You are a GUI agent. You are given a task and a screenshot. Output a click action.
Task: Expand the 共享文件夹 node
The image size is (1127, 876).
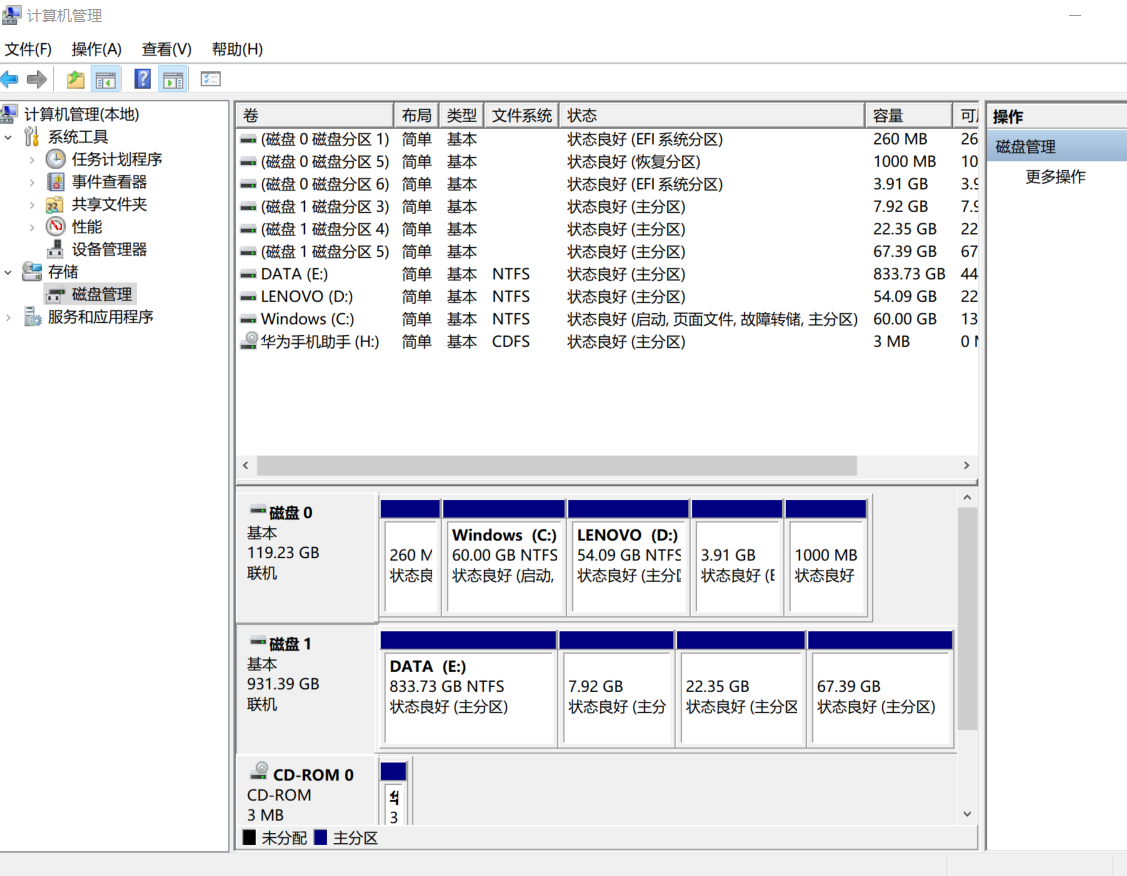coord(32,205)
